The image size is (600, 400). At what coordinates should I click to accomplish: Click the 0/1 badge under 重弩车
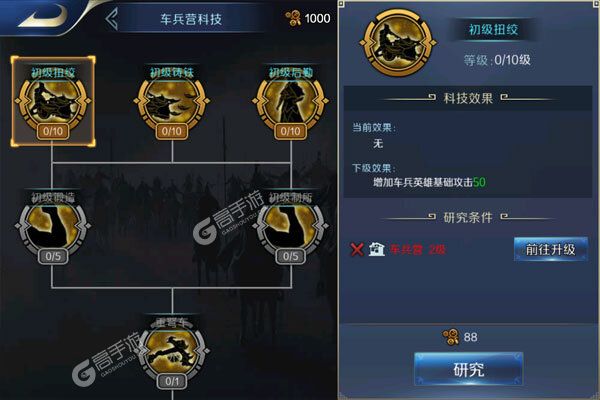pyautogui.click(x=172, y=382)
